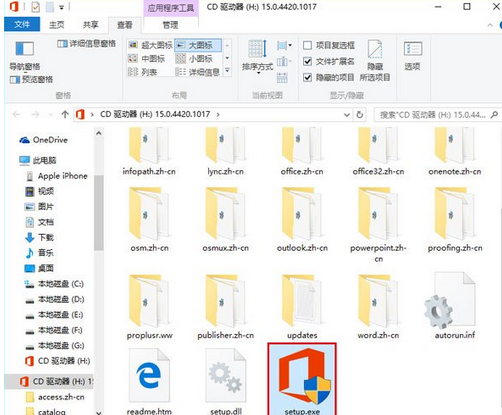Open the address bar history dropdown

(347, 115)
